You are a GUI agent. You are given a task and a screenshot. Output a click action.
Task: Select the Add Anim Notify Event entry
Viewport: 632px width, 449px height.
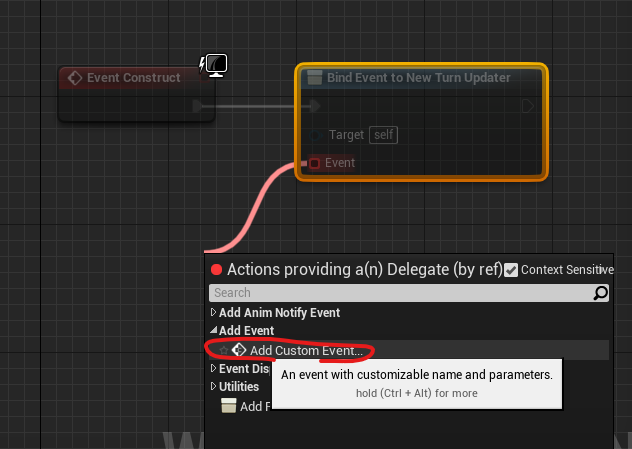coord(279,313)
